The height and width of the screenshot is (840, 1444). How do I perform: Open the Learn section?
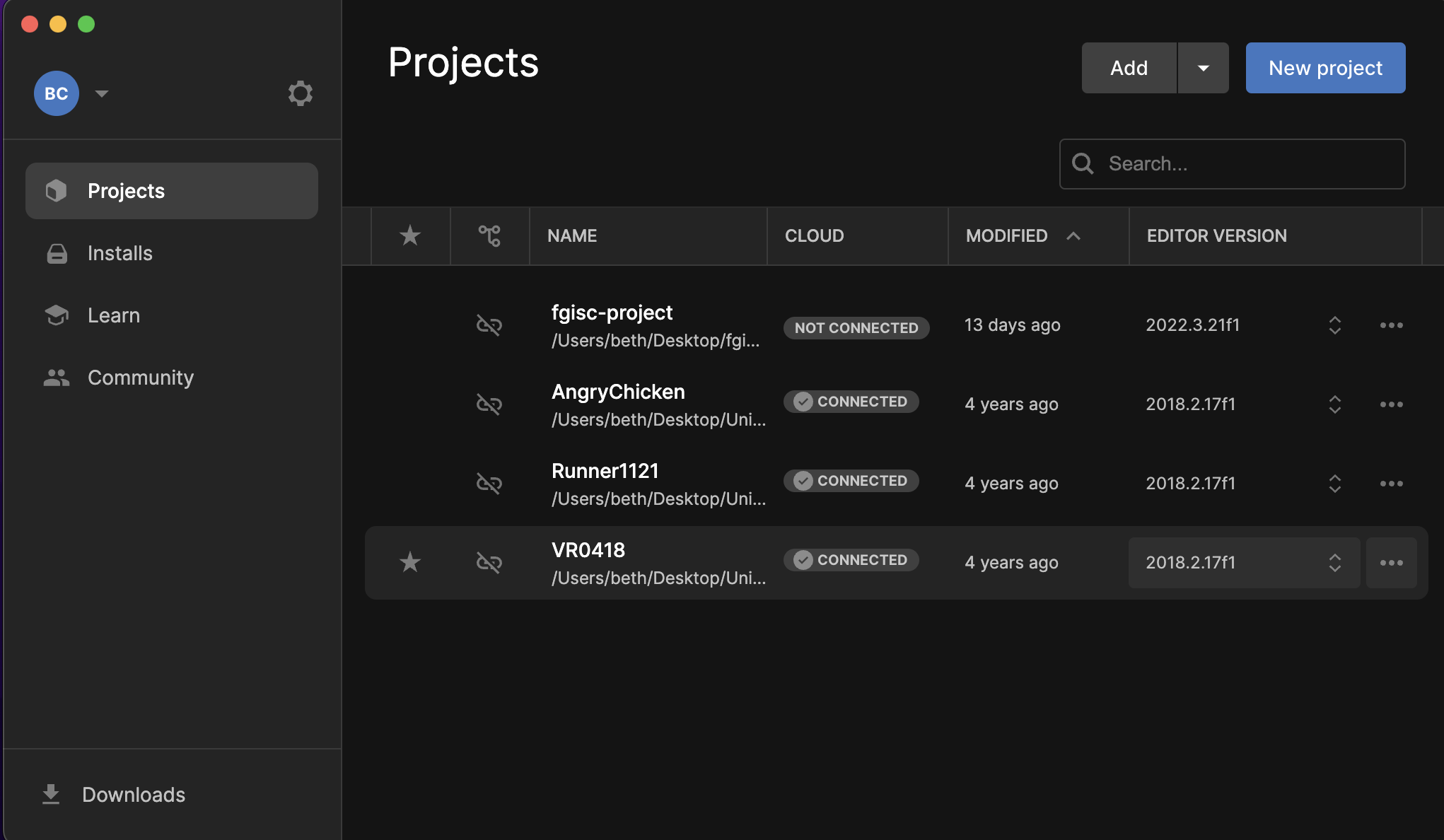pyautogui.click(x=113, y=315)
